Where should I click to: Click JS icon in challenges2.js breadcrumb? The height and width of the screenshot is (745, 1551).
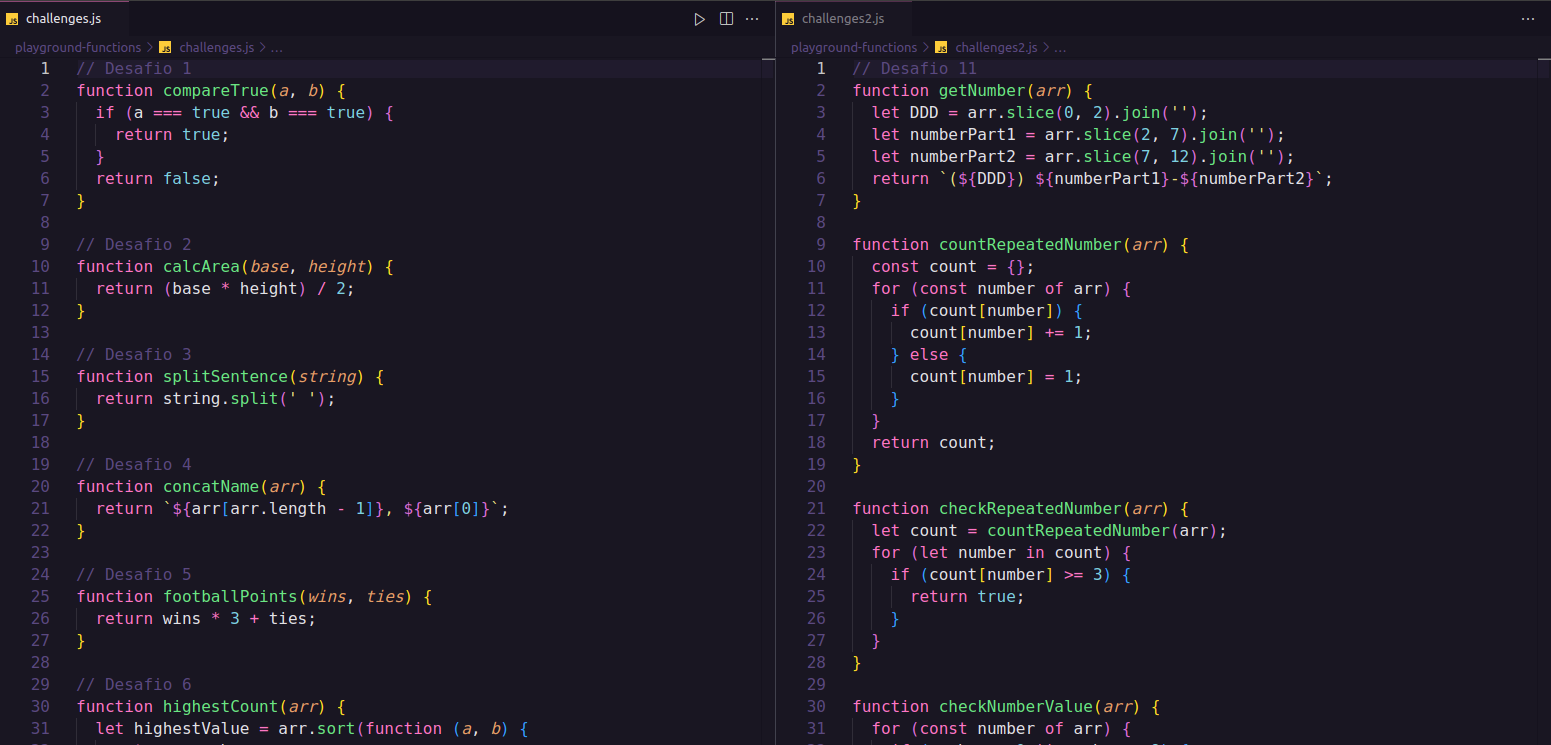point(941,47)
